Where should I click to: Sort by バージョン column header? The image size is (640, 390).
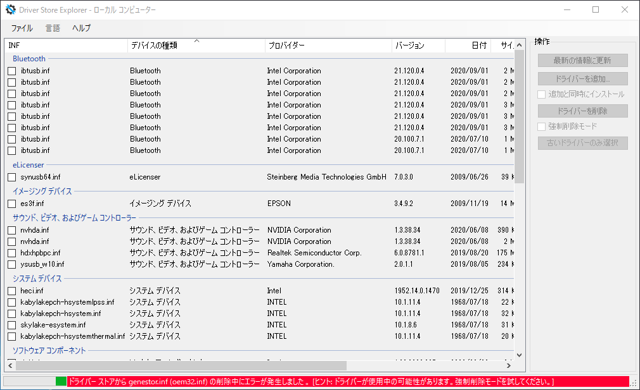(x=418, y=45)
